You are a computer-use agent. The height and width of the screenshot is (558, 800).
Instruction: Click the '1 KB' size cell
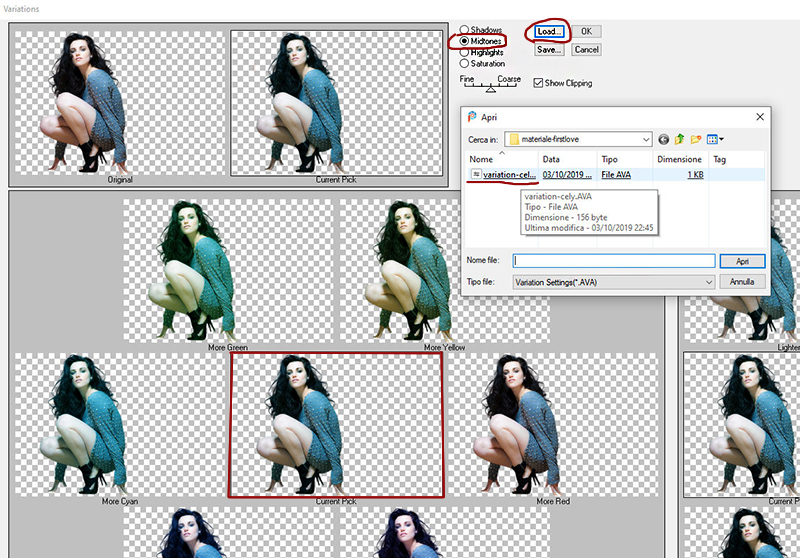[695, 174]
